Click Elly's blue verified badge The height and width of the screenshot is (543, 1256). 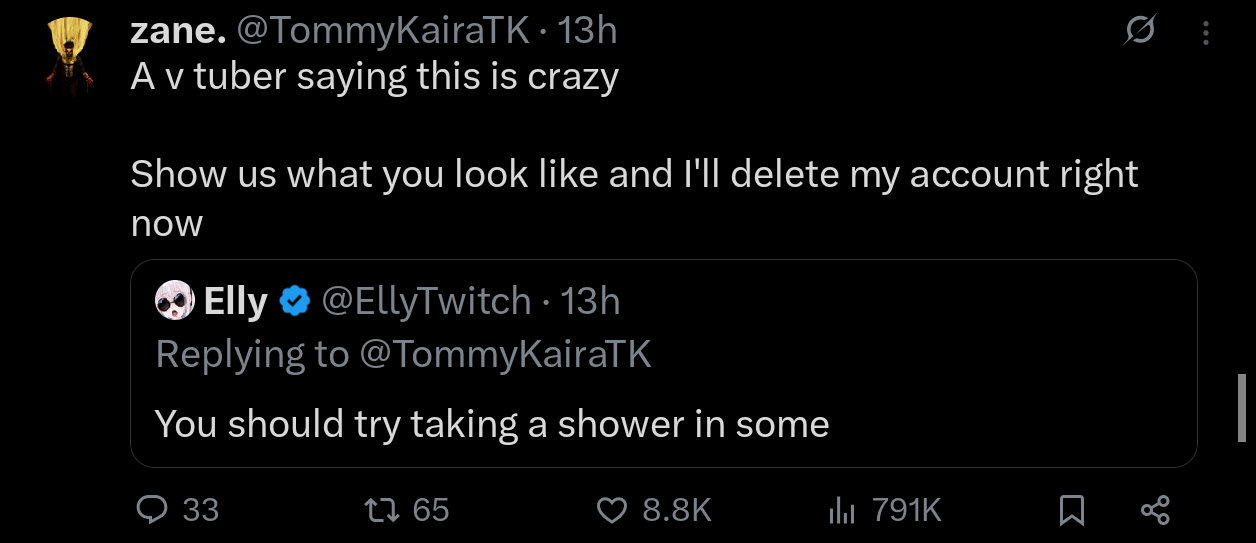[294, 301]
